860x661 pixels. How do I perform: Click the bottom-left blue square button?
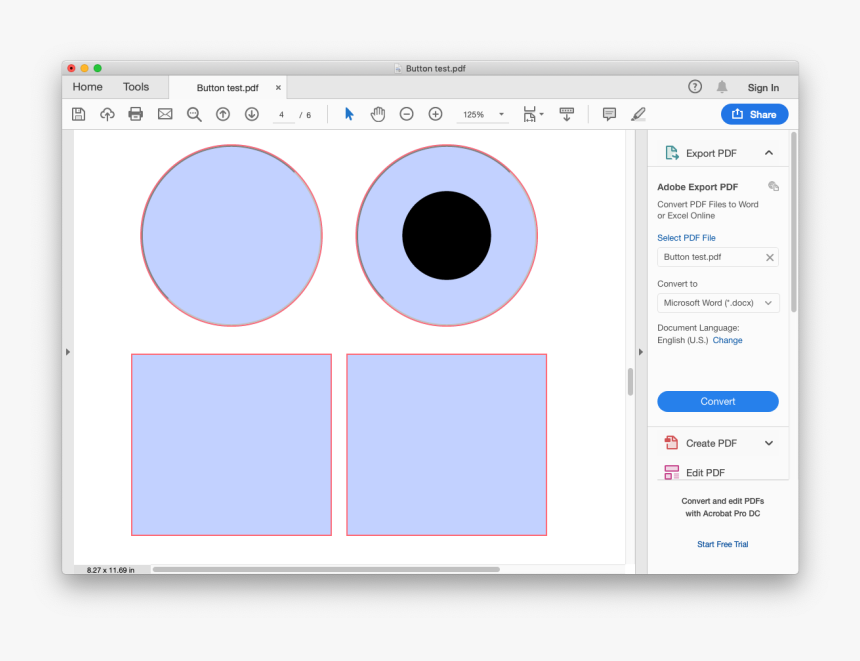tap(231, 444)
